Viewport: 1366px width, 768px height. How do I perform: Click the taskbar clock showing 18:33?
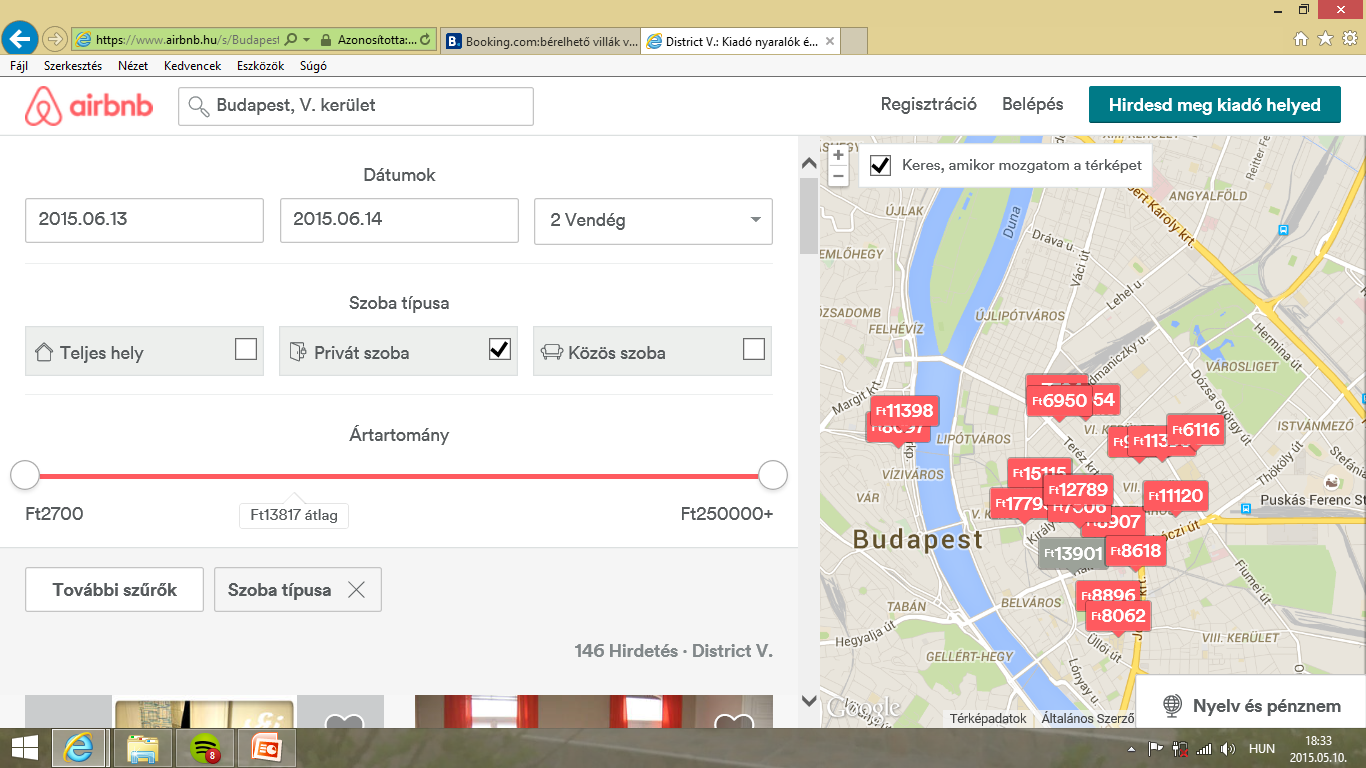pyautogui.click(x=1319, y=741)
